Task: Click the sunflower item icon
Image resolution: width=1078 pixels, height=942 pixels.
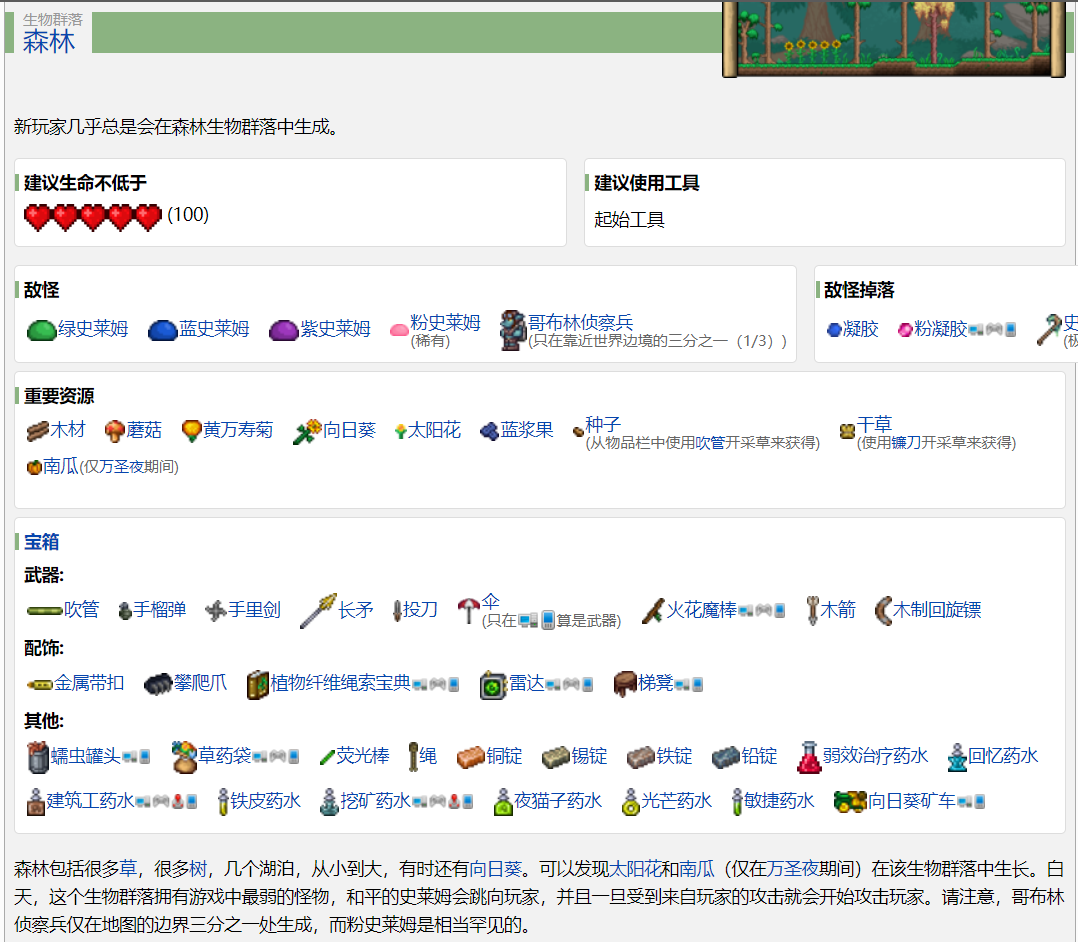Action: (307, 431)
